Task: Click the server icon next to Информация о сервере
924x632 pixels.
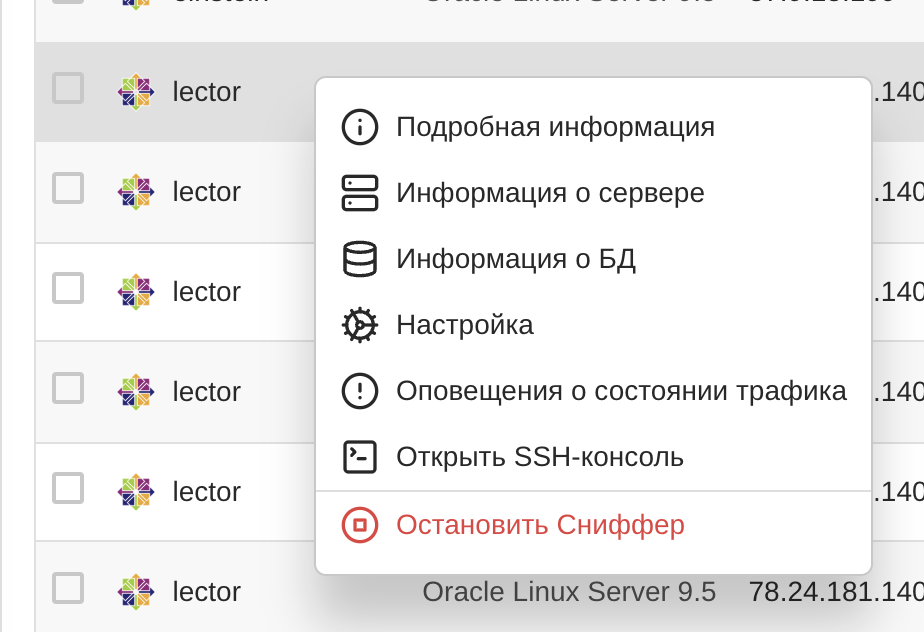Action: point(359,192)
